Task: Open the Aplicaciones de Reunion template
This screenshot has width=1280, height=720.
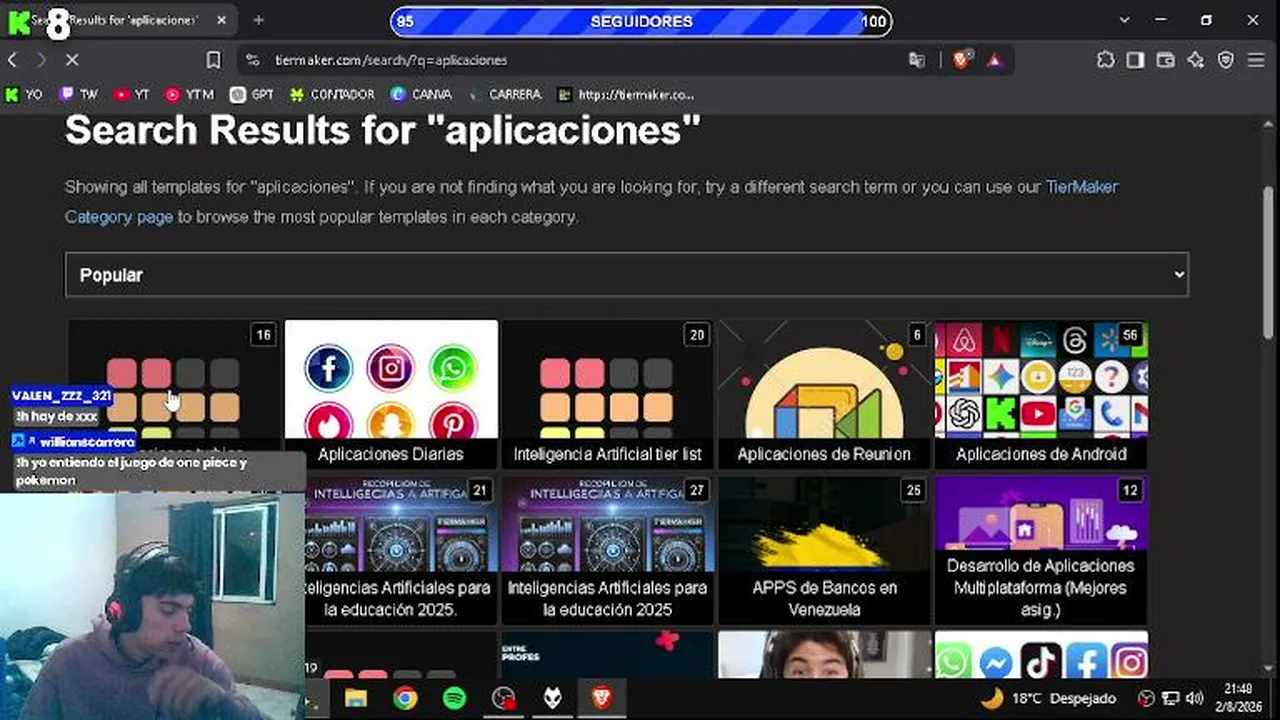Action: (x=824, y=394)
